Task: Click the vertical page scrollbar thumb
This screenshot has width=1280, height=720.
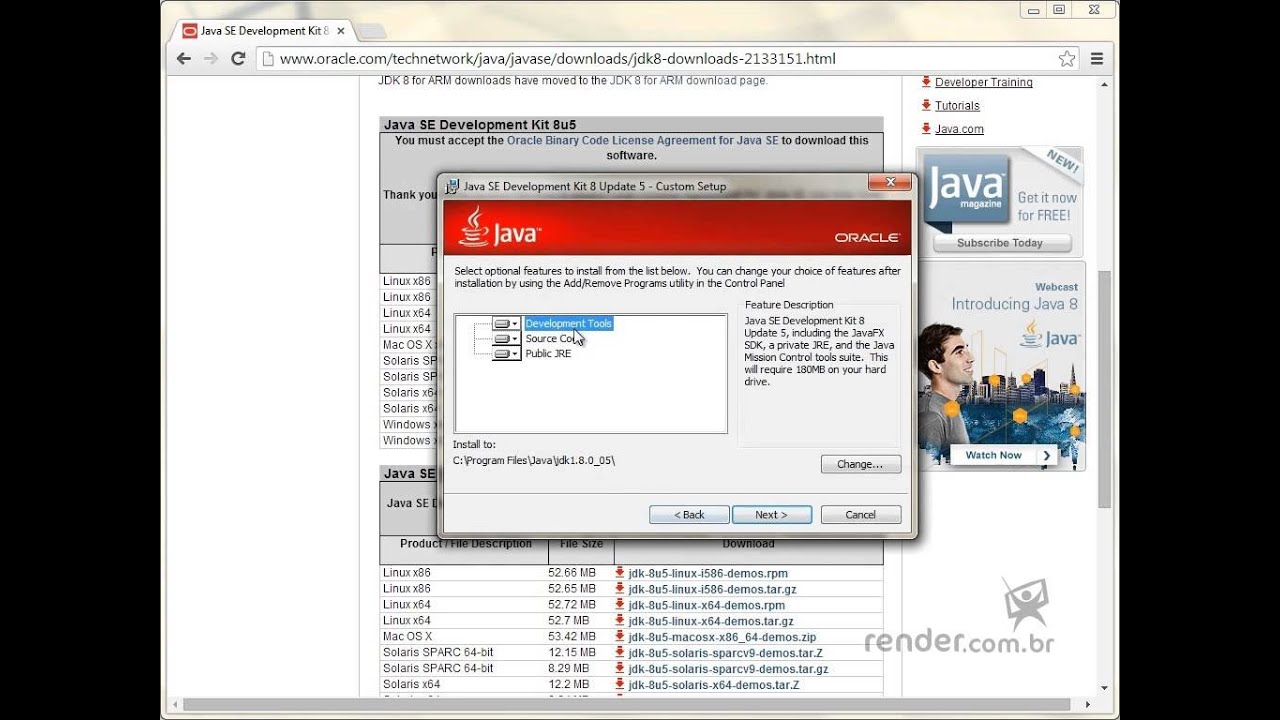Action: [1104, 389]
